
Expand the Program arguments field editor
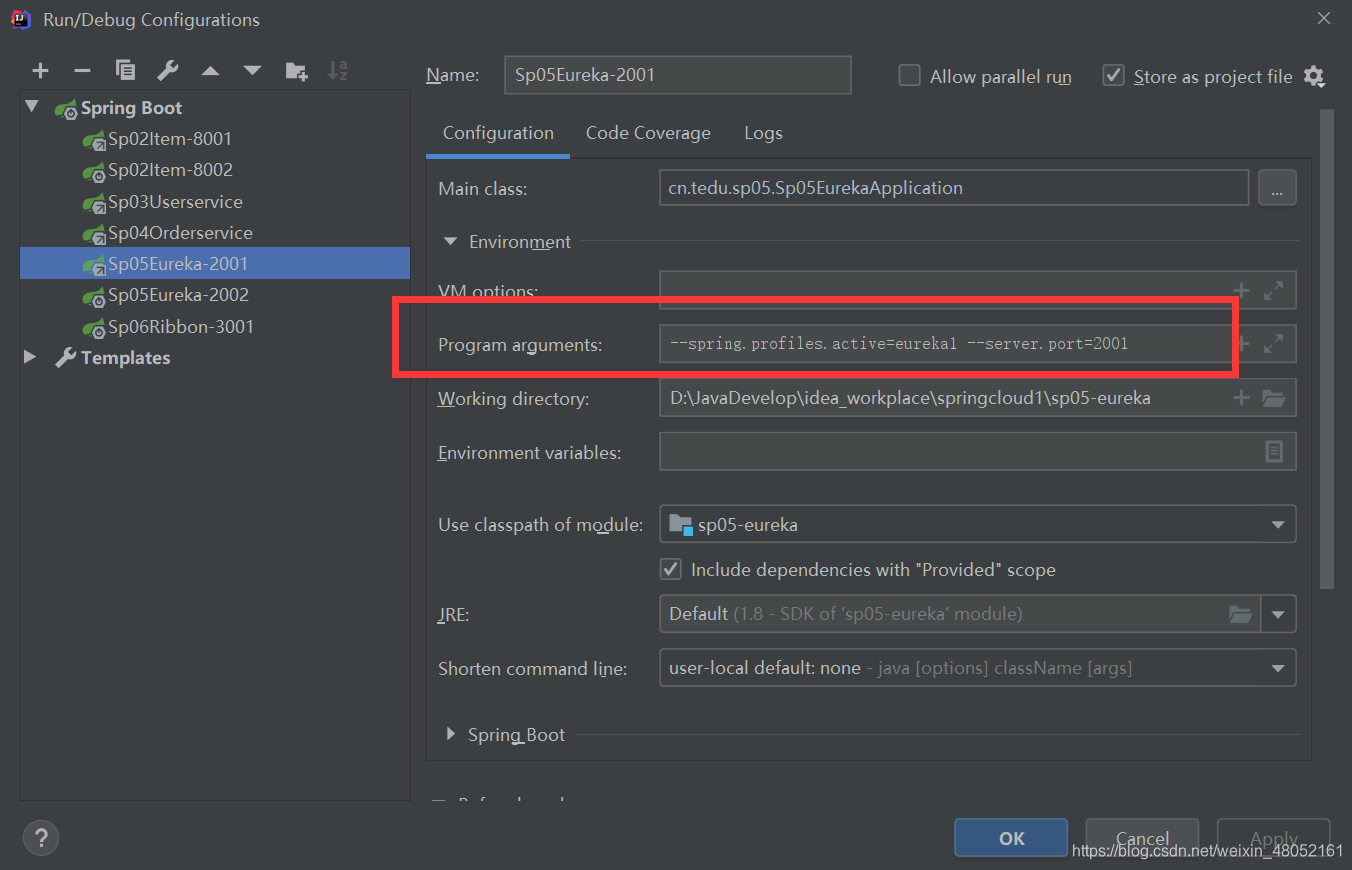click(x=1273, y=344)
